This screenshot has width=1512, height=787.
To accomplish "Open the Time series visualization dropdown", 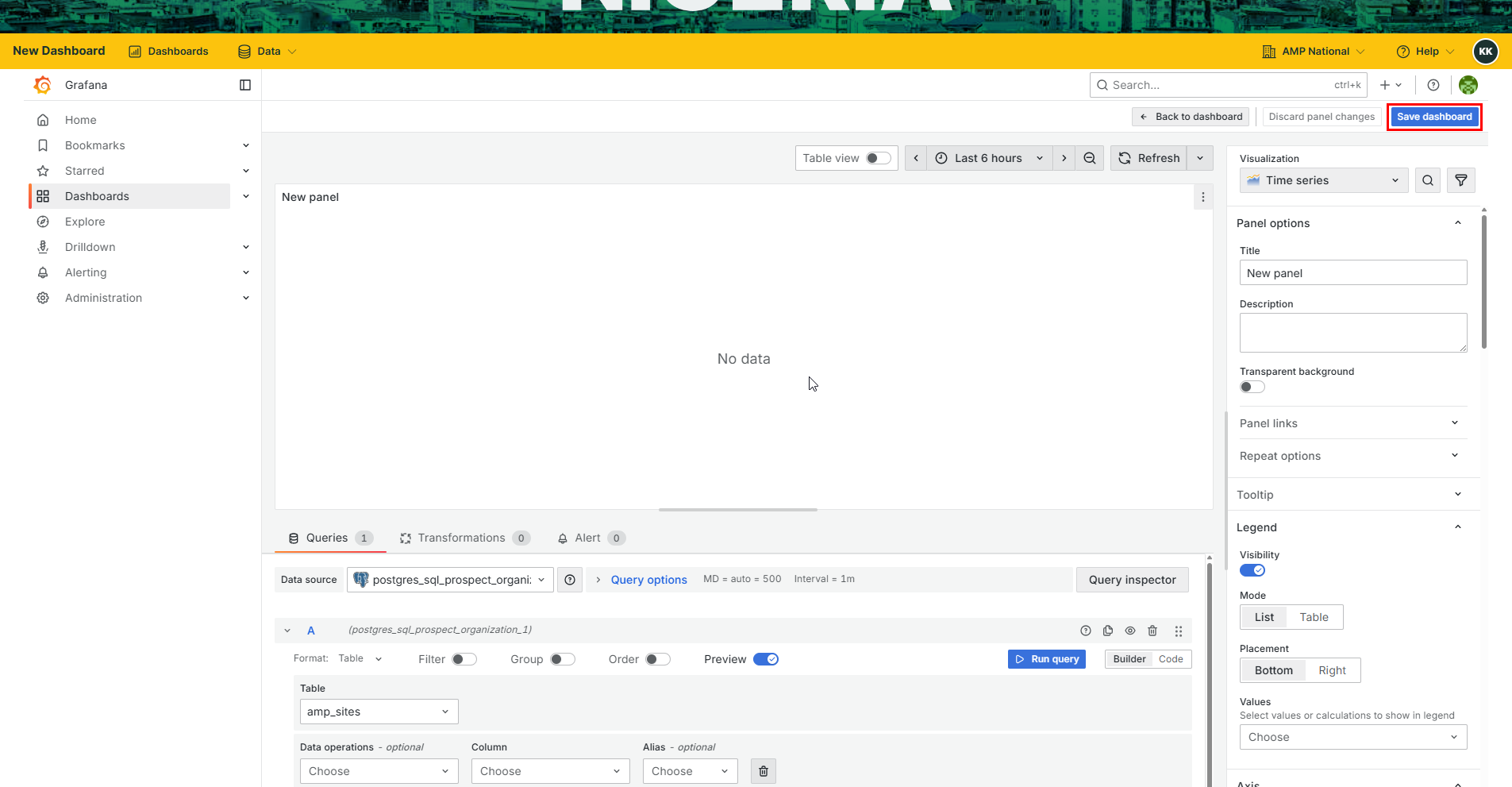I will [x=1324, y=180].
